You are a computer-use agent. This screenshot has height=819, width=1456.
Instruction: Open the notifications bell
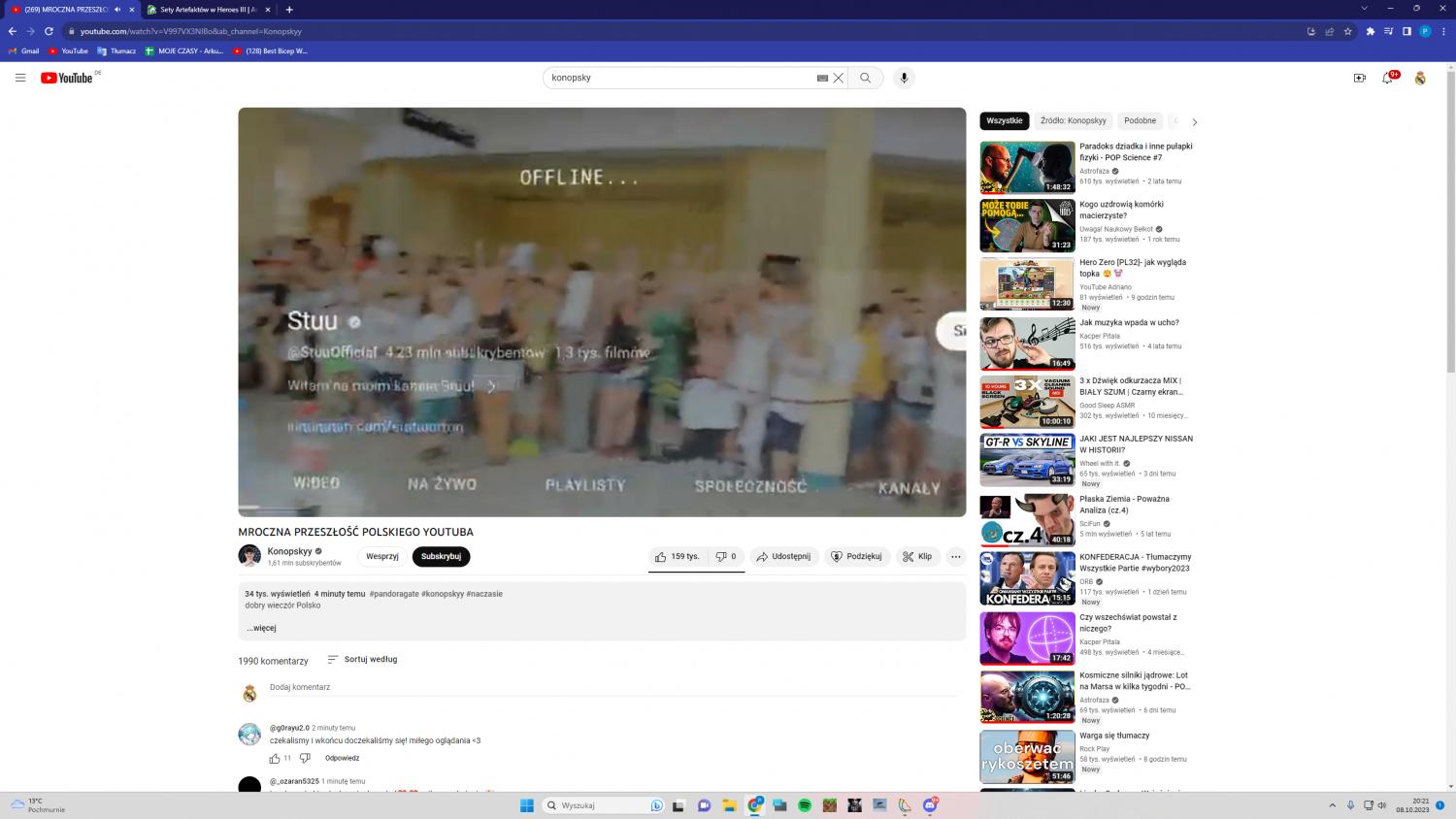pos(1387,78)
